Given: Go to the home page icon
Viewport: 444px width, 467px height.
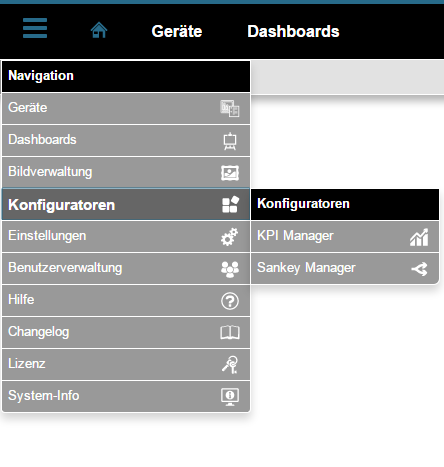Looking at the screenshot, I should point(99,30).
